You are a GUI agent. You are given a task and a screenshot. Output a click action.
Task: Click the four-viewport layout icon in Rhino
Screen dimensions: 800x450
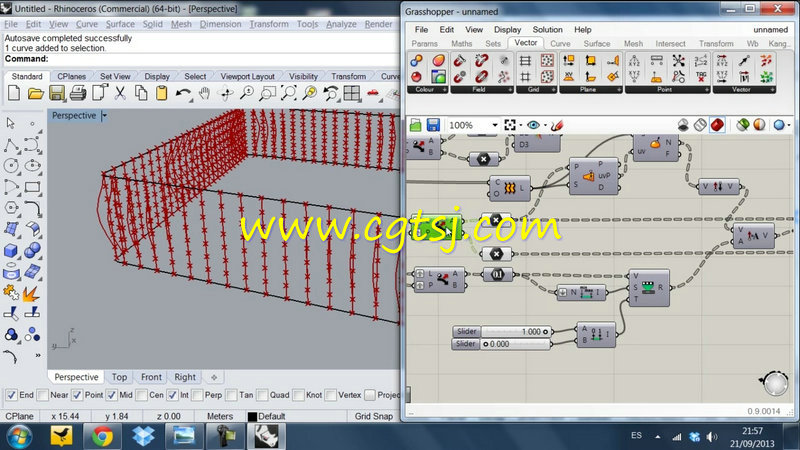pos(352,93)
